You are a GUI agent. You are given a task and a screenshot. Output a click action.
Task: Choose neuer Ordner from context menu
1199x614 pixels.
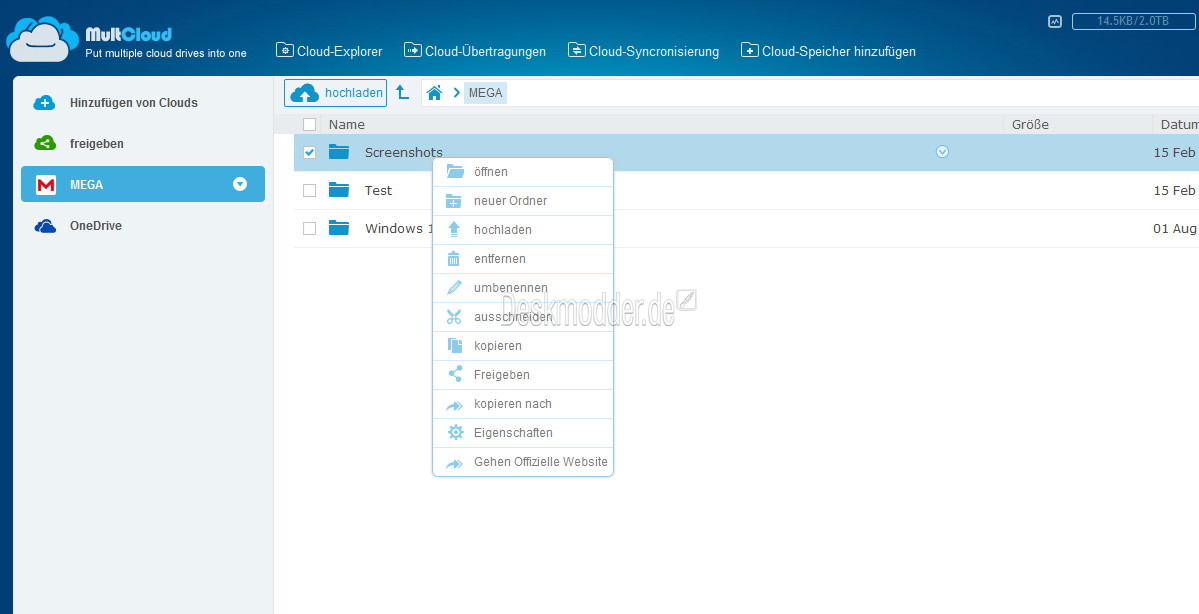pyautogui.click(x=523, y=201)
